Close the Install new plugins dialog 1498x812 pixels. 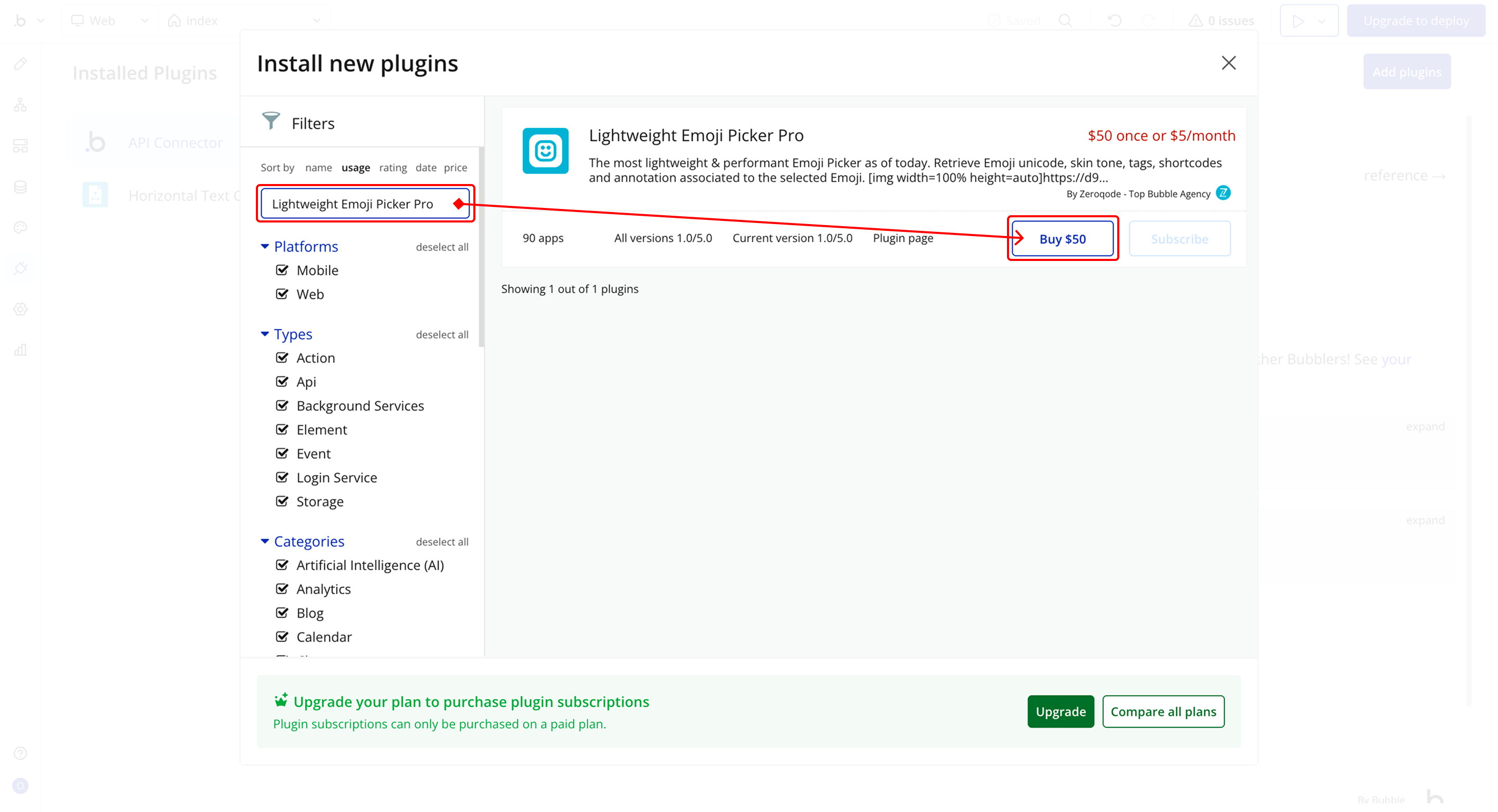pyautogui.click(x=1228, y=63)
